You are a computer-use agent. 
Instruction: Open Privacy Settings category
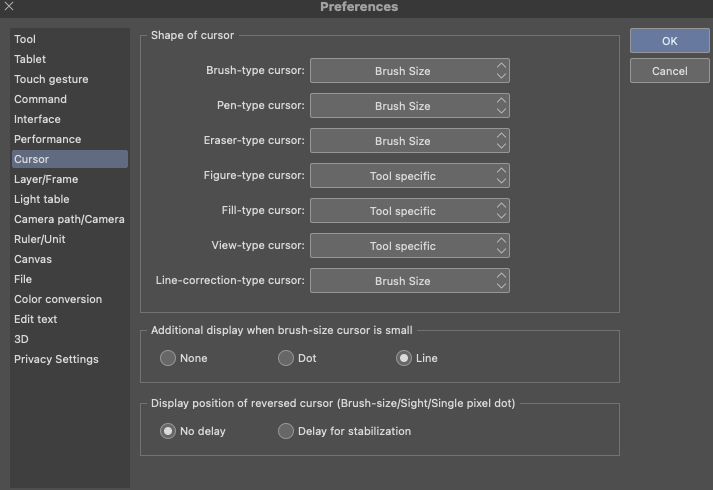(70, 359)
